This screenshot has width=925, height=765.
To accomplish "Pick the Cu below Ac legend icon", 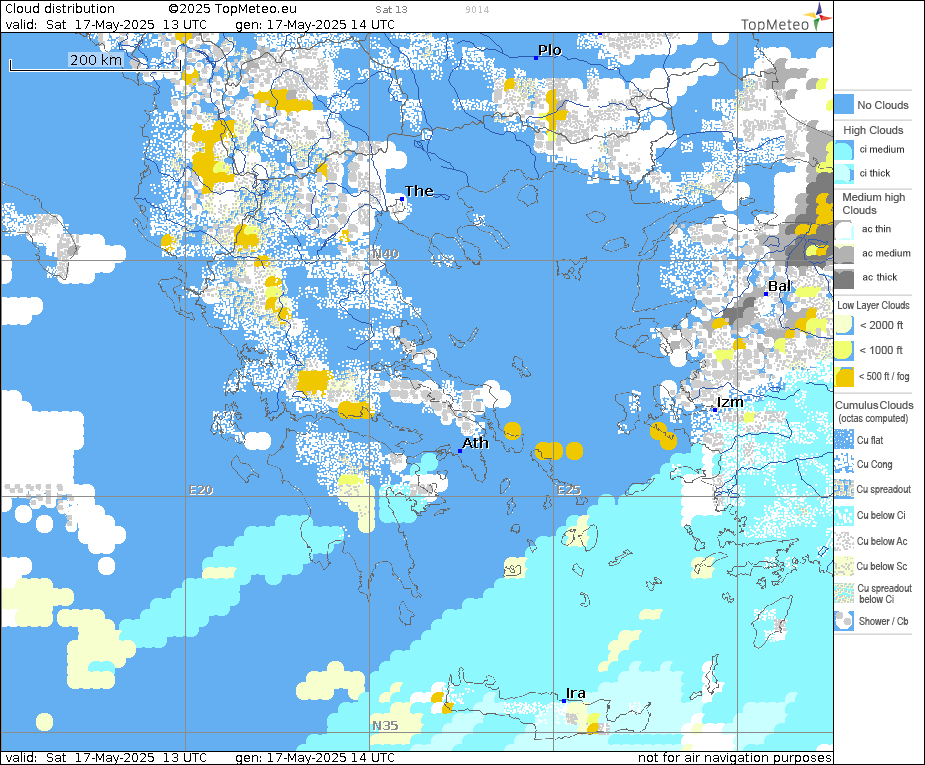I will [x=844, y=541].
